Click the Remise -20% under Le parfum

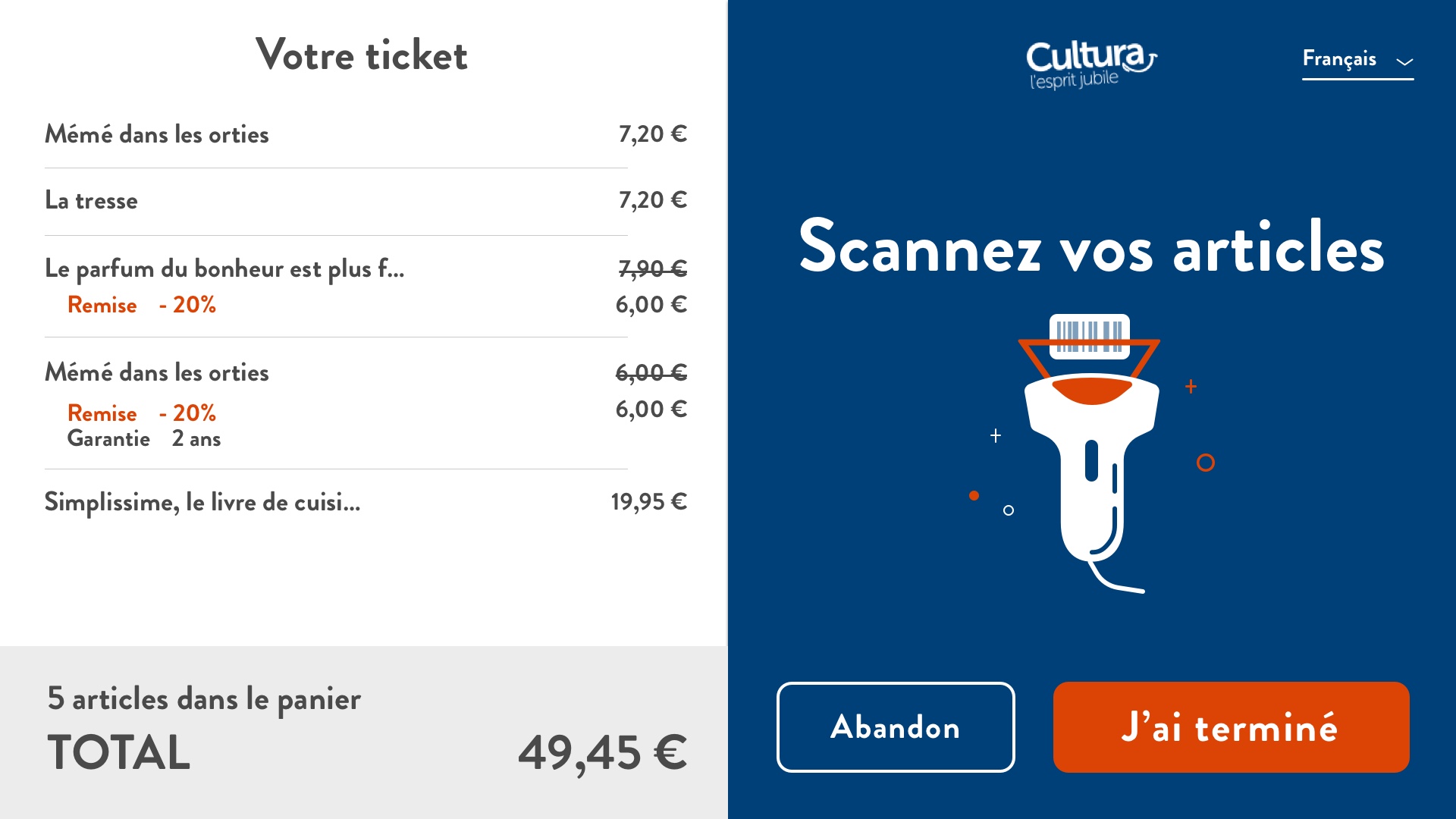(x=142, y=305)
